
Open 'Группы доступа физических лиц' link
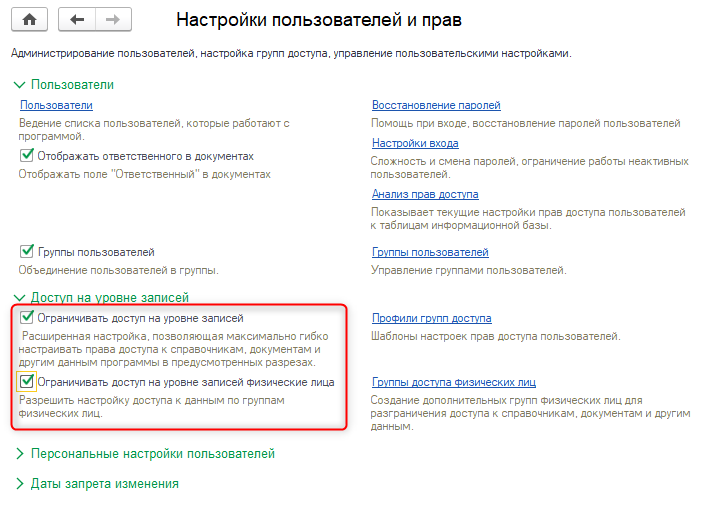coord(454,382)
